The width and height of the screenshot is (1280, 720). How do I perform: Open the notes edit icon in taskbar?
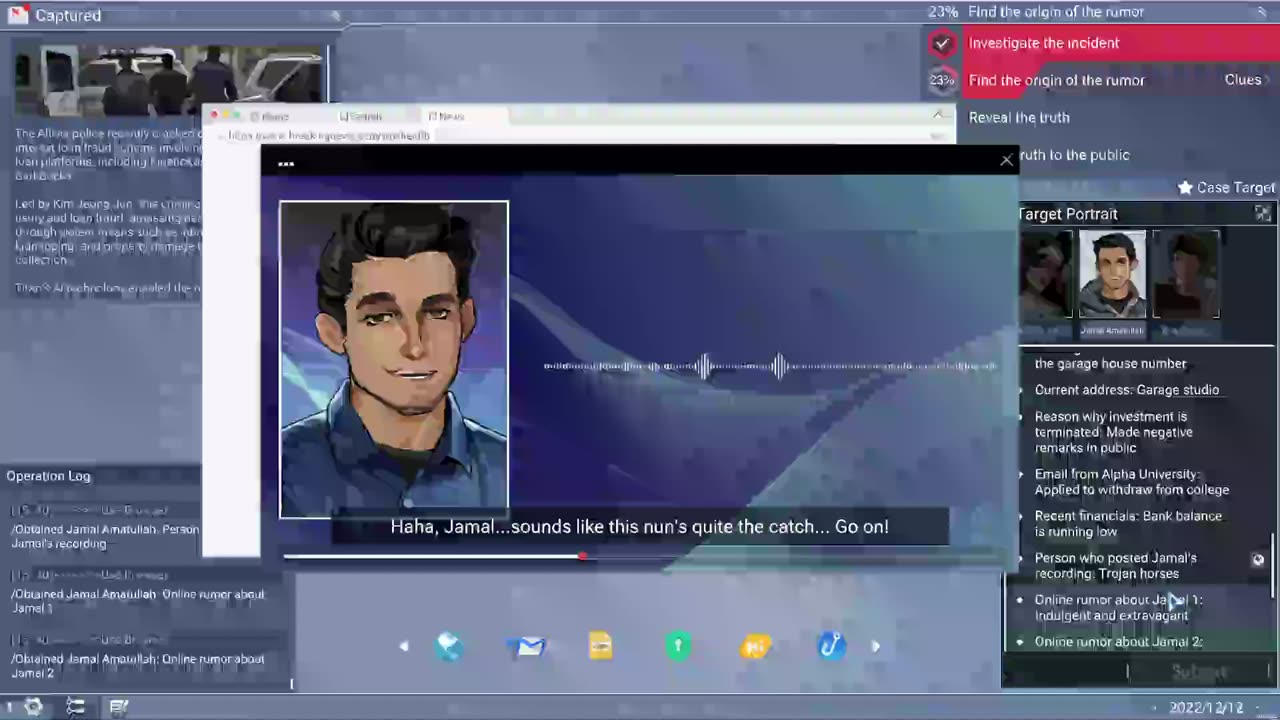[118, 707]
